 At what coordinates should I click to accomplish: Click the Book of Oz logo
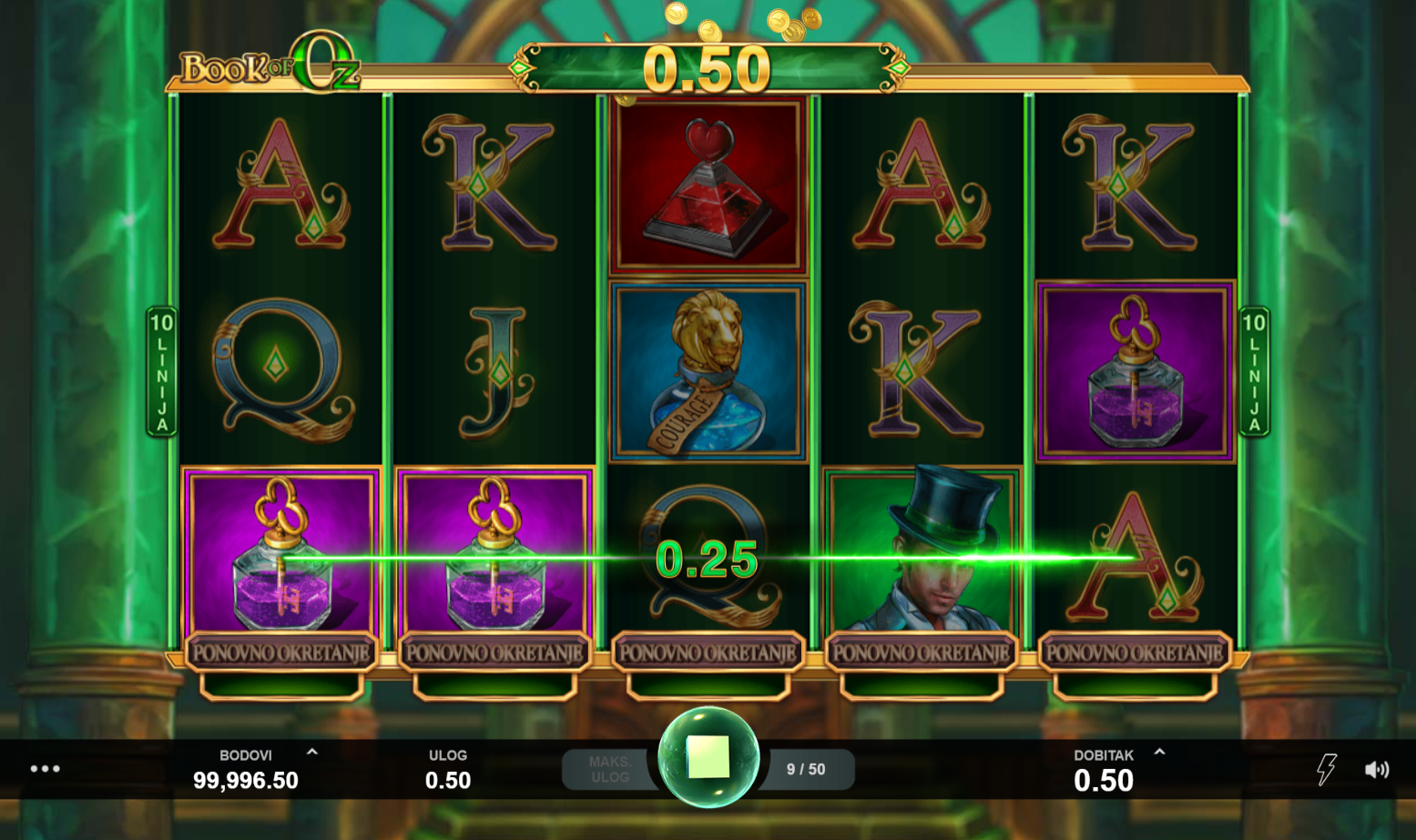click(x=271, y=64)
